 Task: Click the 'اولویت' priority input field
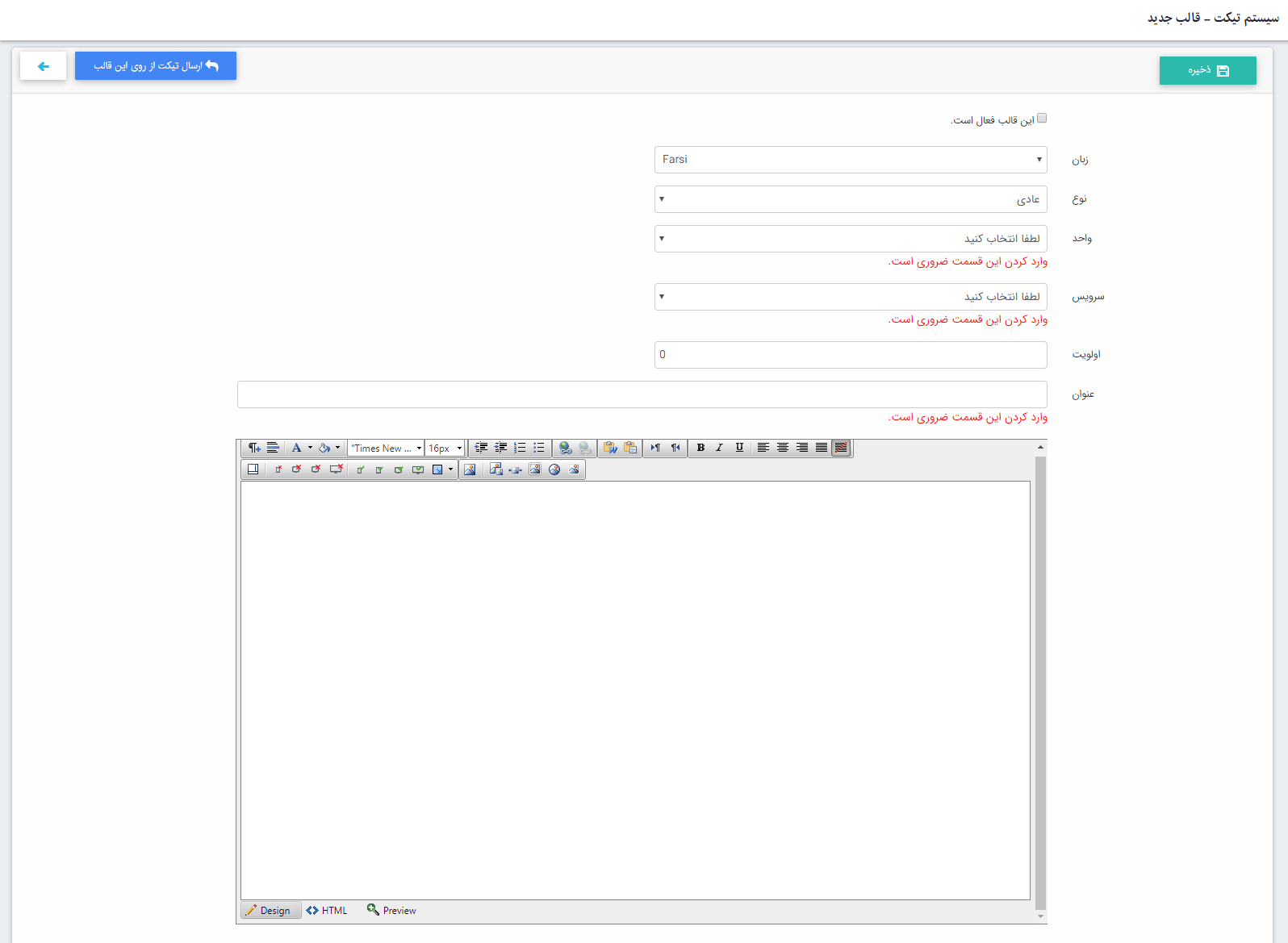[x=851, y=355]
